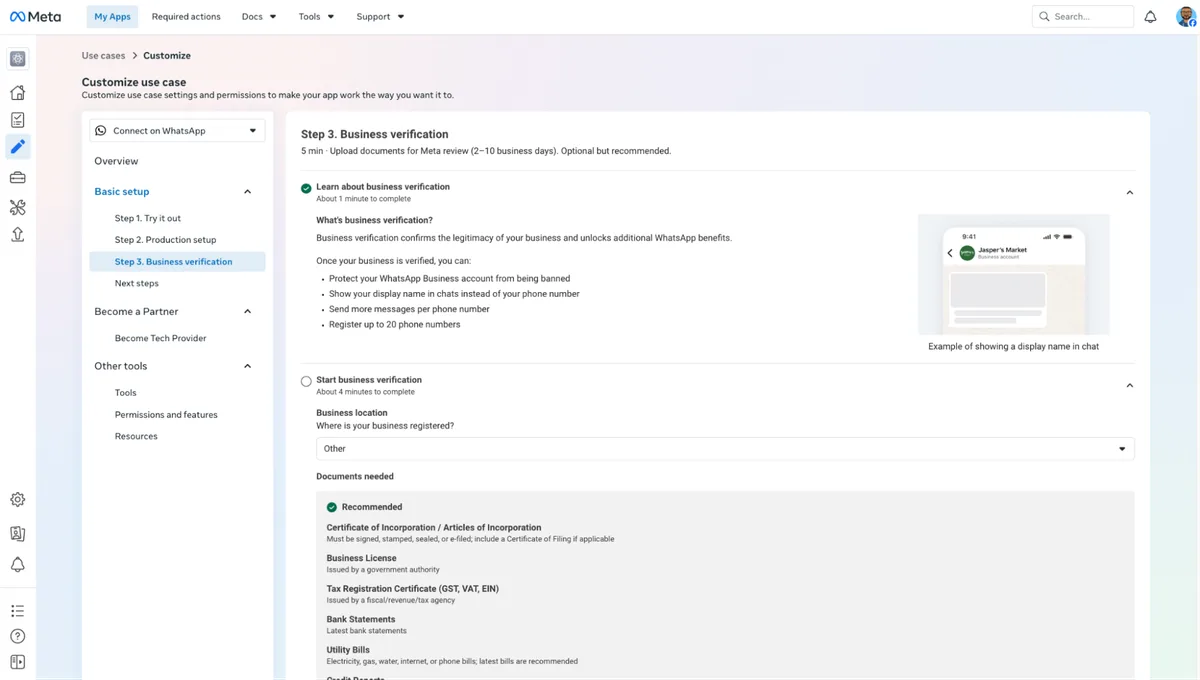1200x680 pixels.
Task: Click the Customize breadcrumb
Action: [167, 56]
